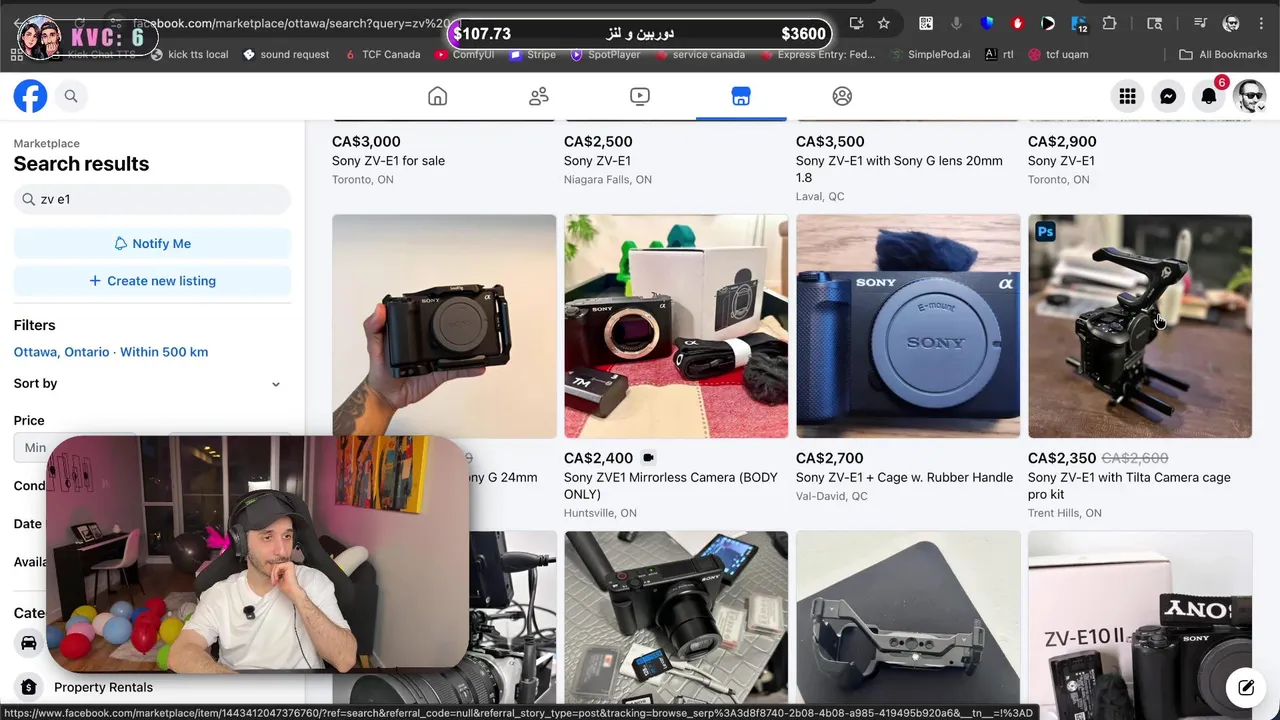
Task: Click Create new listing button
Action: point(152,281)
